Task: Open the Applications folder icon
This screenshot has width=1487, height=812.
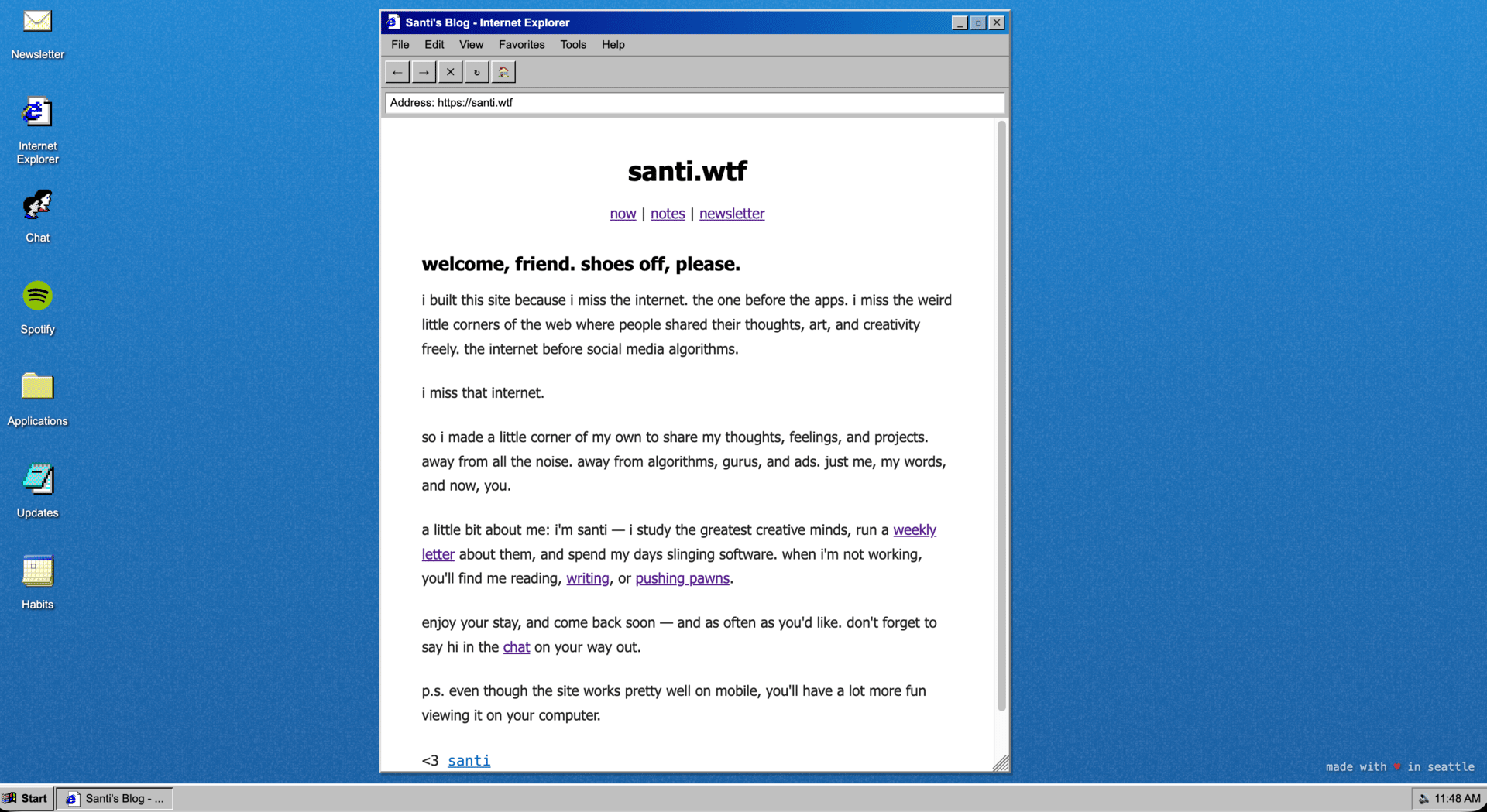Action: pyautogui.click(x=37, y=399)
